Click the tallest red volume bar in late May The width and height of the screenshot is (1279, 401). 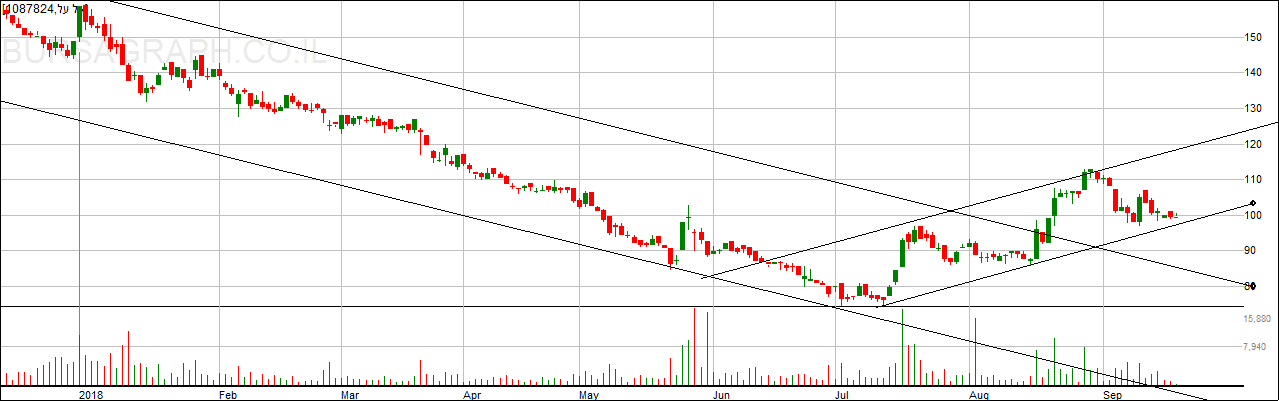click(695, 346)
